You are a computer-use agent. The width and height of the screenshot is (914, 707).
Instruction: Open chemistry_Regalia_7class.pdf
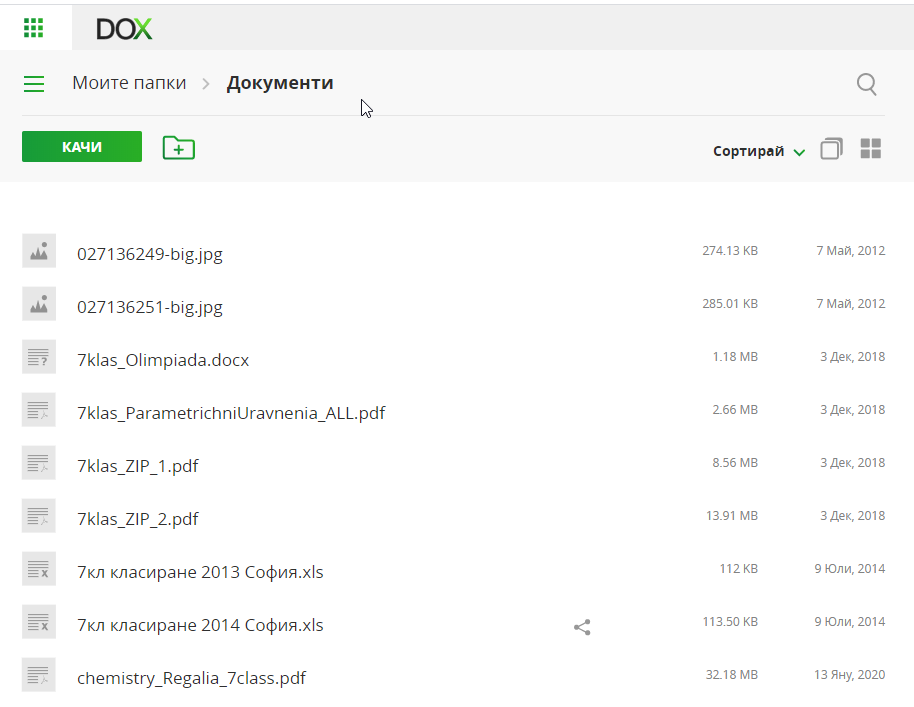[x=191, y=678]
